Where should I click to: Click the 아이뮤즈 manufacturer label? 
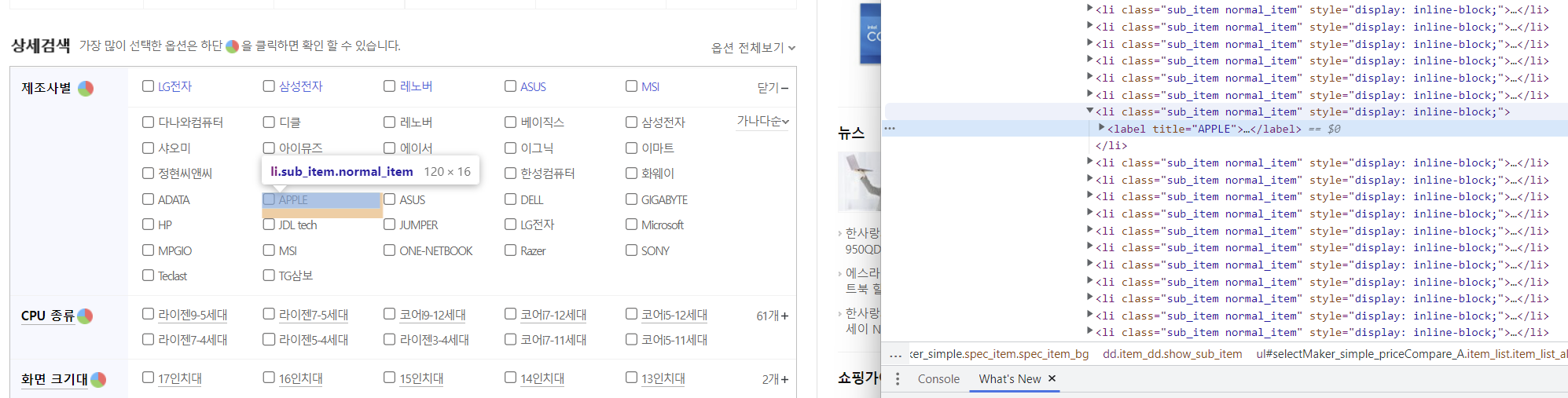[301, 148]
